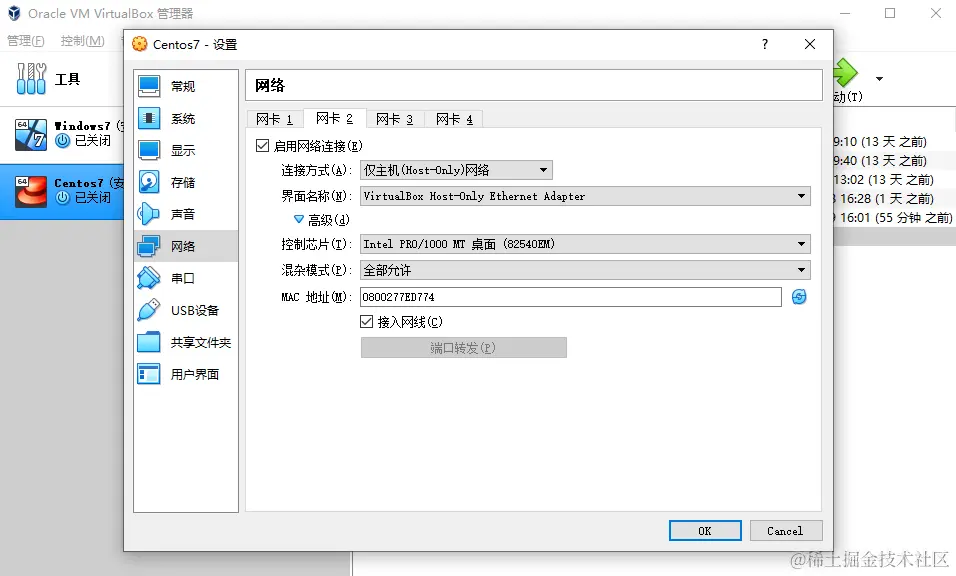Switch to the 网卡 2 tab
The image size is (956, 576).
[334, 118]
